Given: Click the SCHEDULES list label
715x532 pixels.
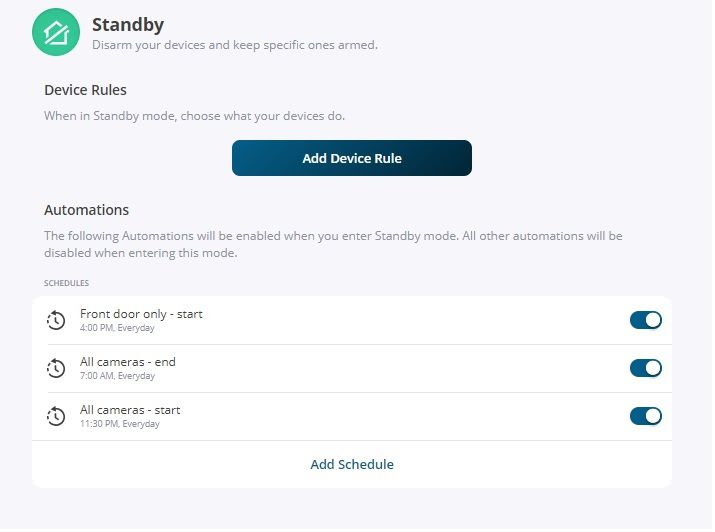Looking at the screenshot, I should point(67,284).
